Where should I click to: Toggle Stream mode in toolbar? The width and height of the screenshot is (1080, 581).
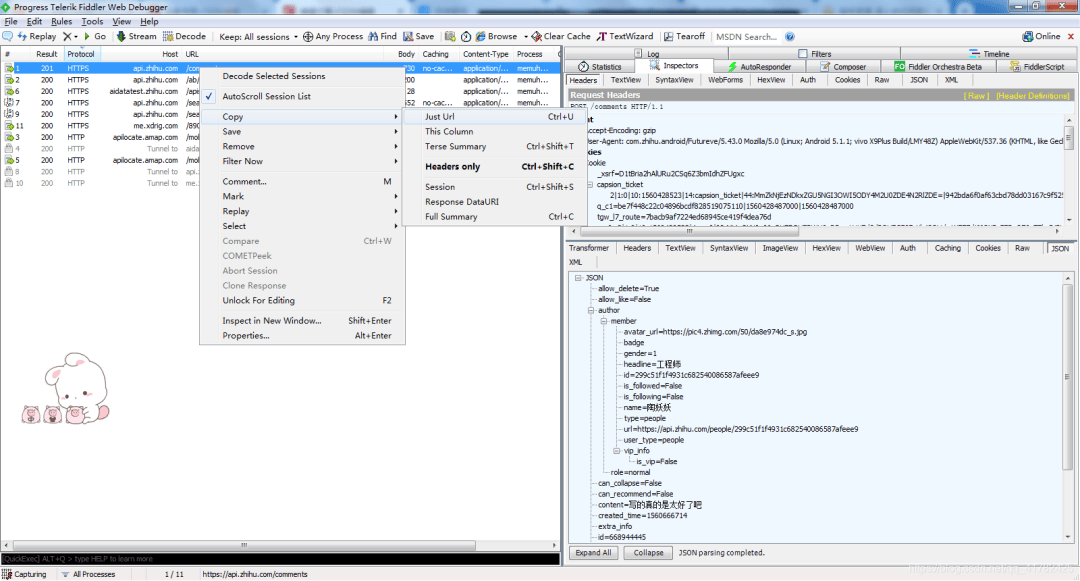coord(136,36)
